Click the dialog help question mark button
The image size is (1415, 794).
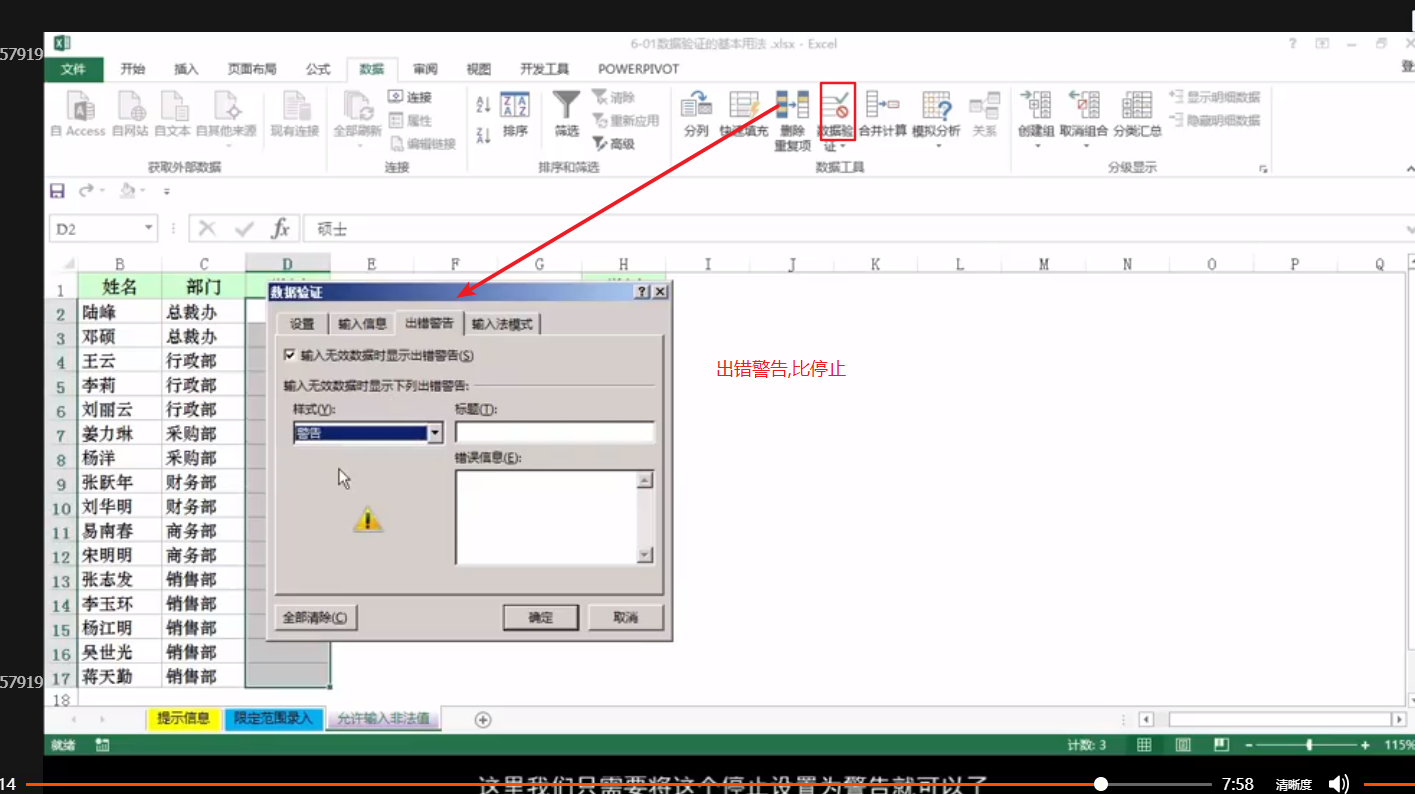pos(642,292)
